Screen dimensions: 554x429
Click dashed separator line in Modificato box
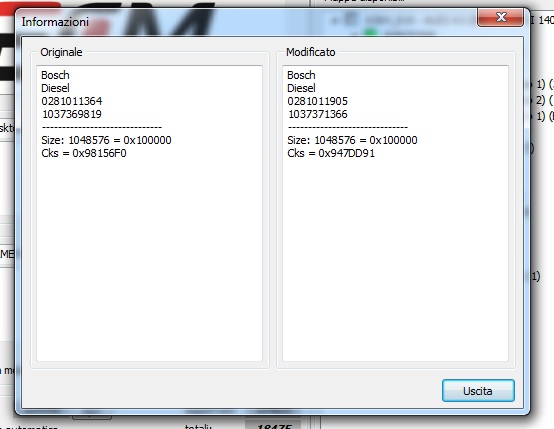coord(348,127)
